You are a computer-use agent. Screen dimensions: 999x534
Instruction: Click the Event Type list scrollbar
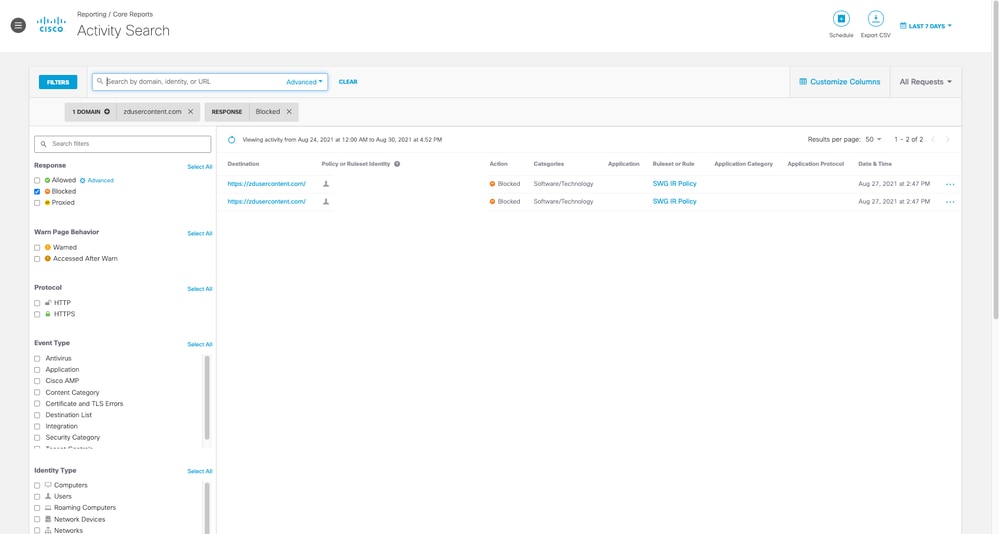[x=207, y=398]
